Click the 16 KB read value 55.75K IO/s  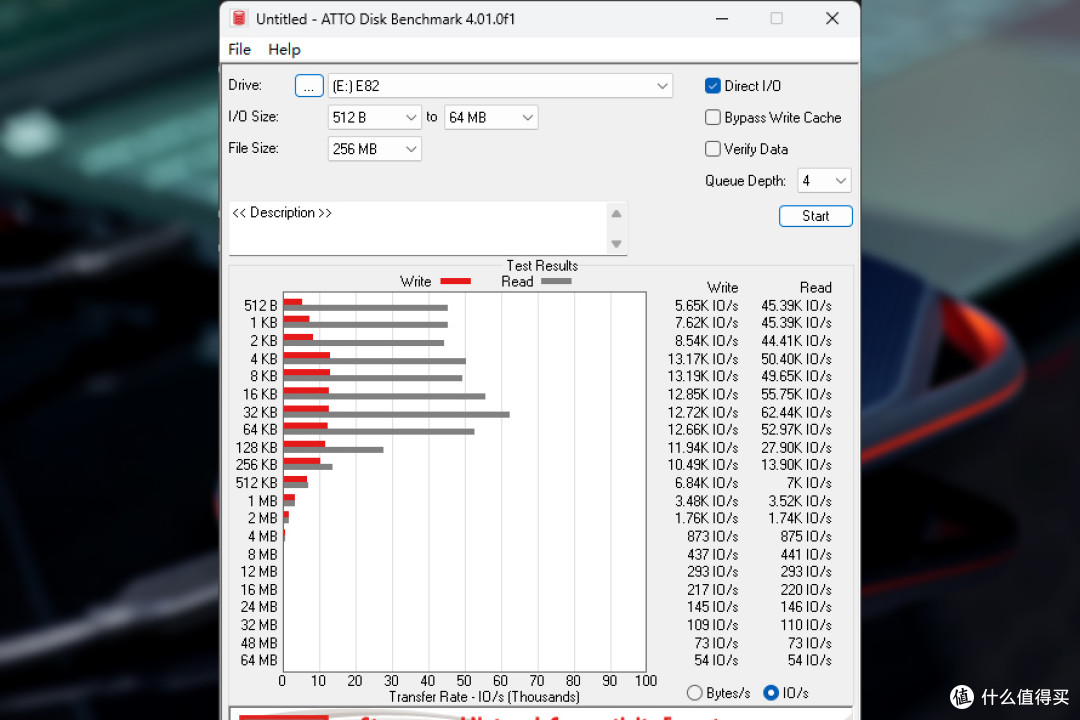tap(796, 395)
